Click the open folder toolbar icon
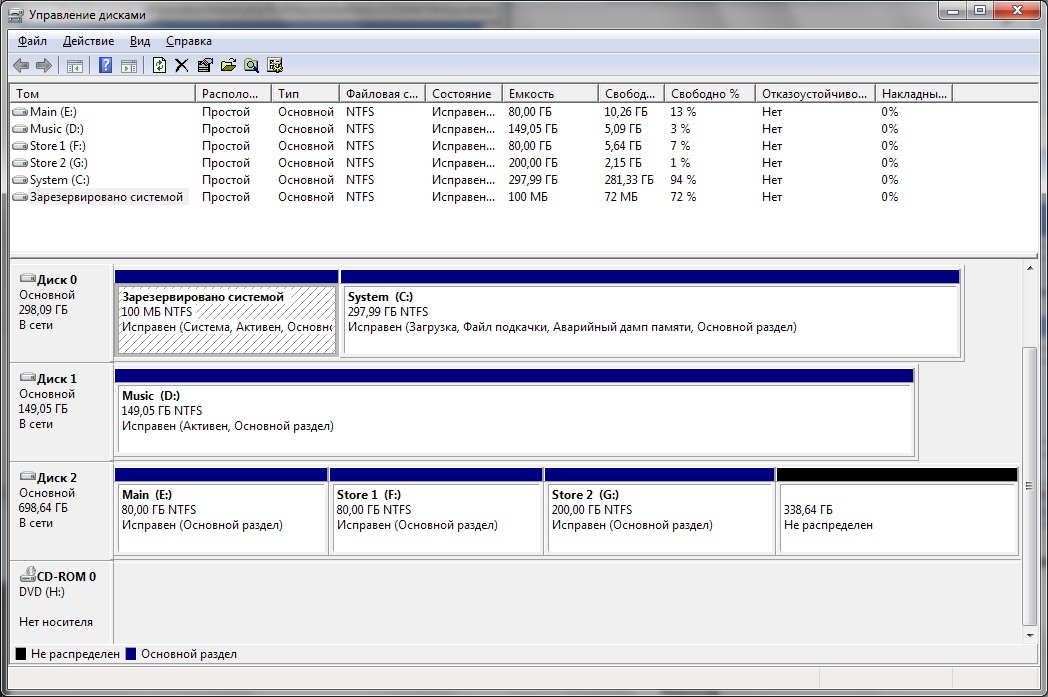 [228, 66]
